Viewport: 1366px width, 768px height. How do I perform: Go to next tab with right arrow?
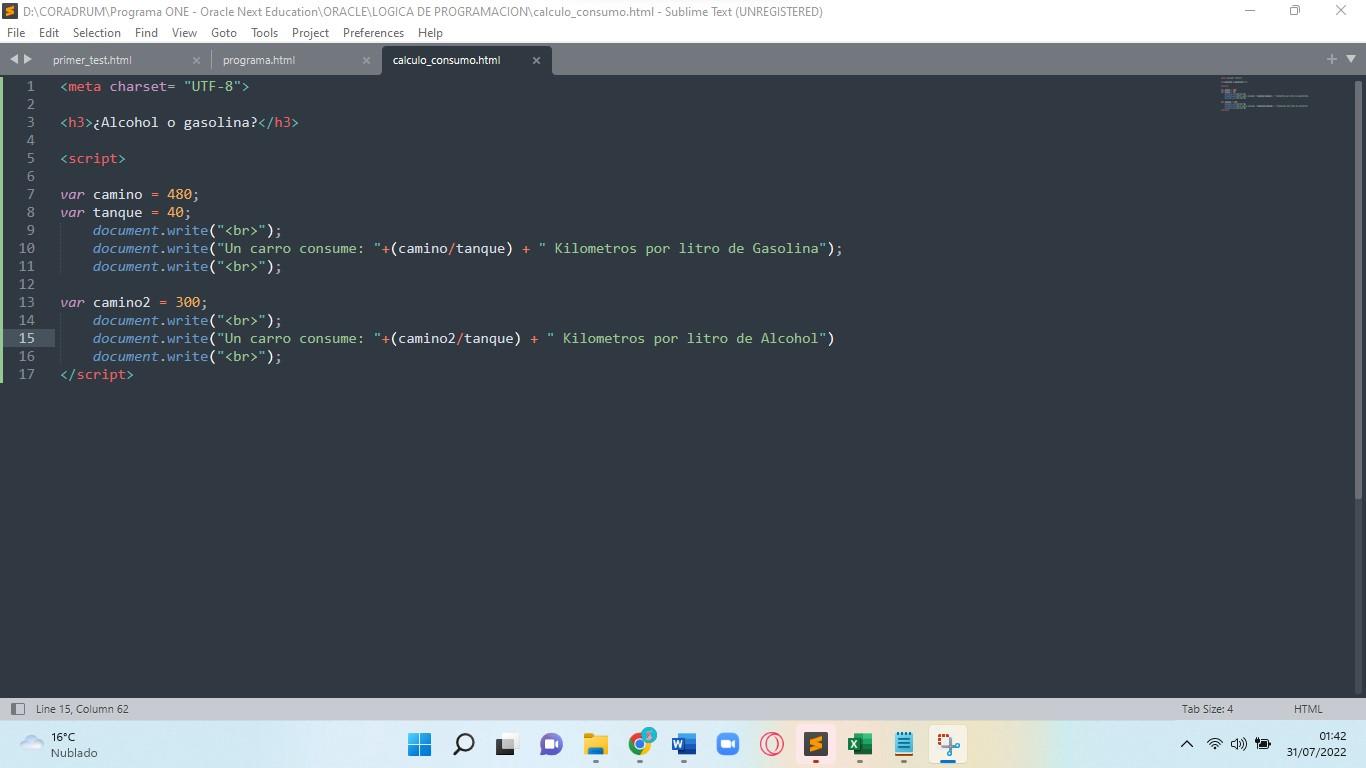(x=28, y=60)
